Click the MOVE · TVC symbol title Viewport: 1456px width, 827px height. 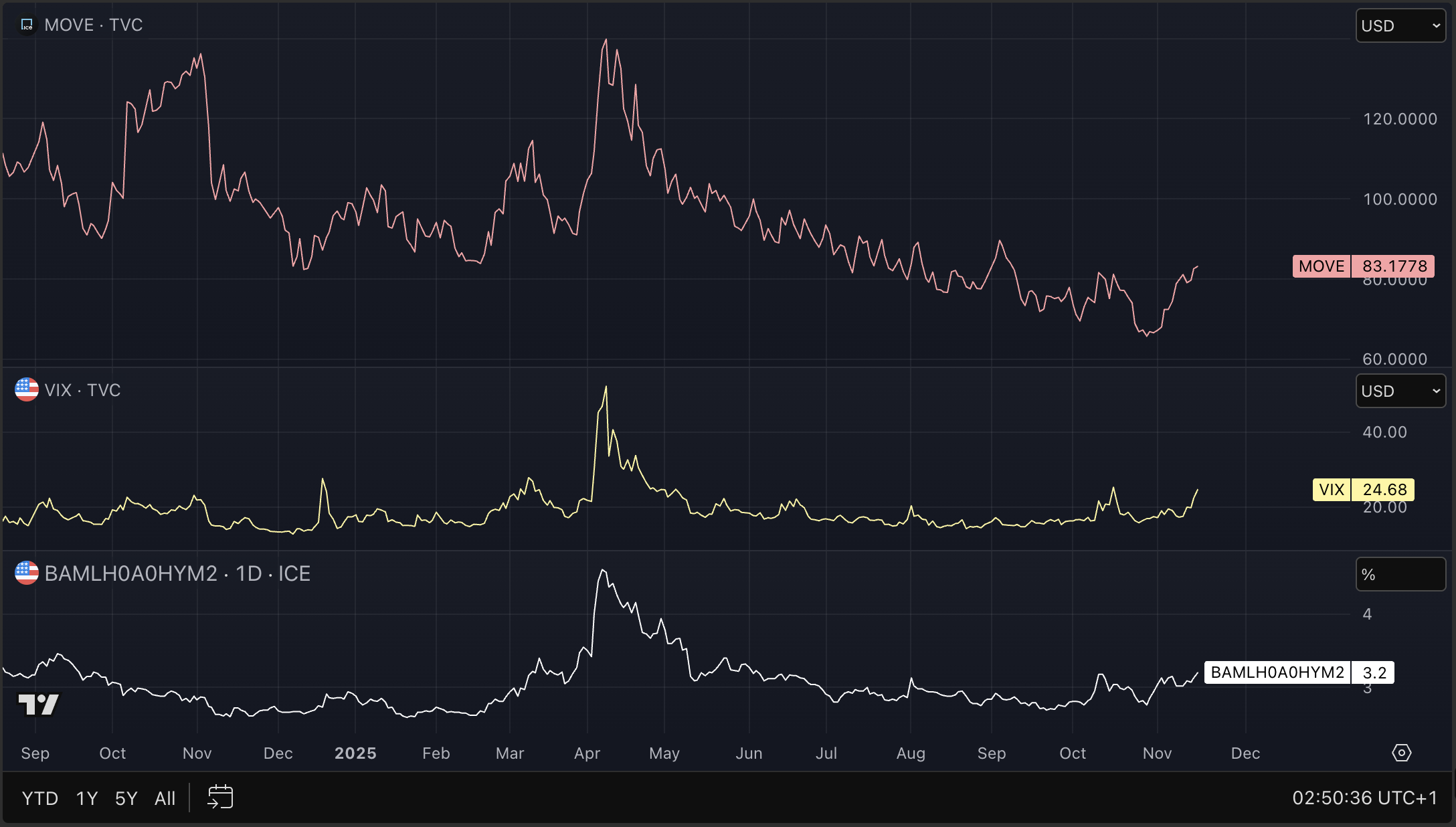94,25
